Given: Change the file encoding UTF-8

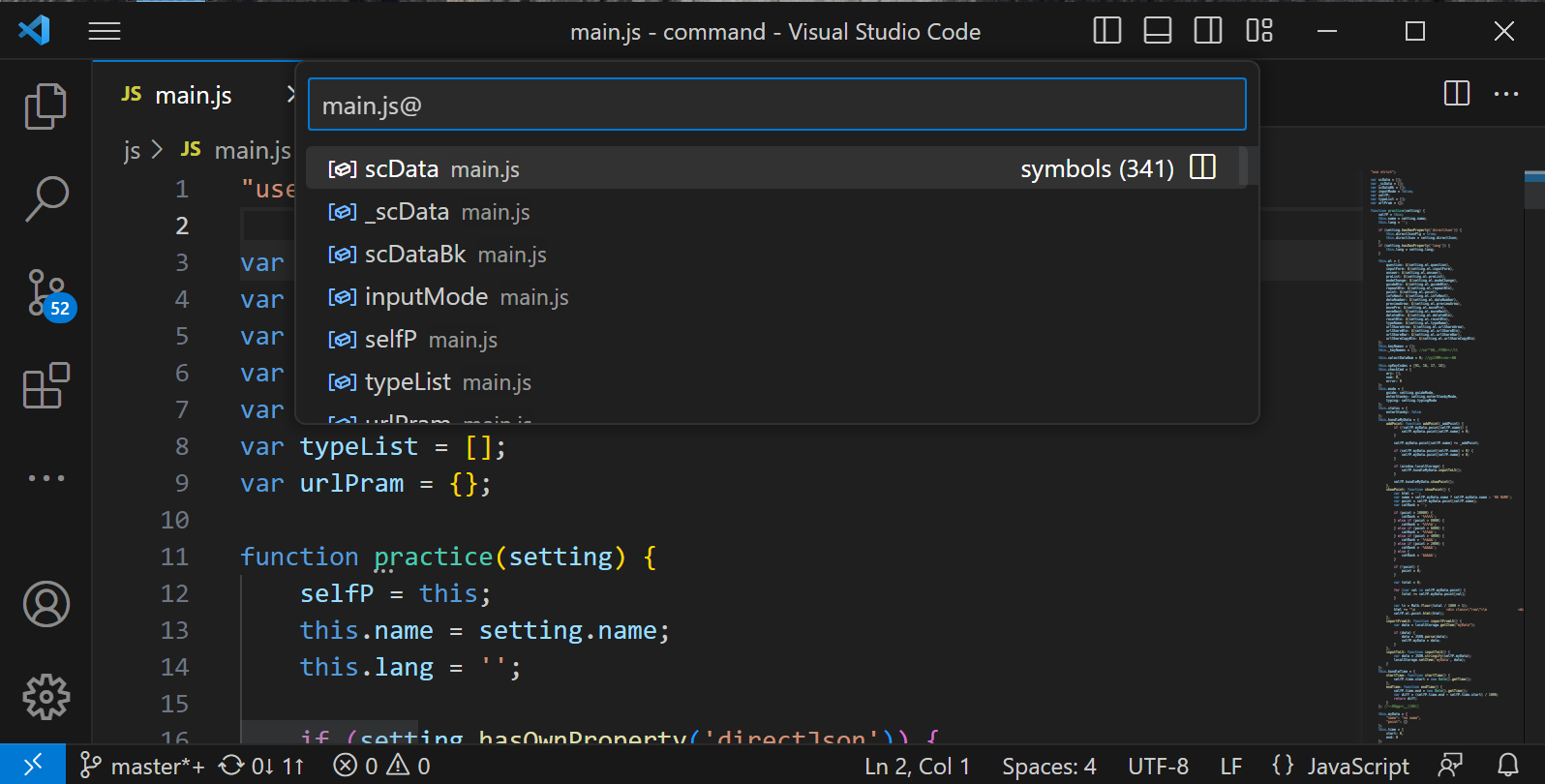Looking at the screenshot, I should pos(1158,766).
